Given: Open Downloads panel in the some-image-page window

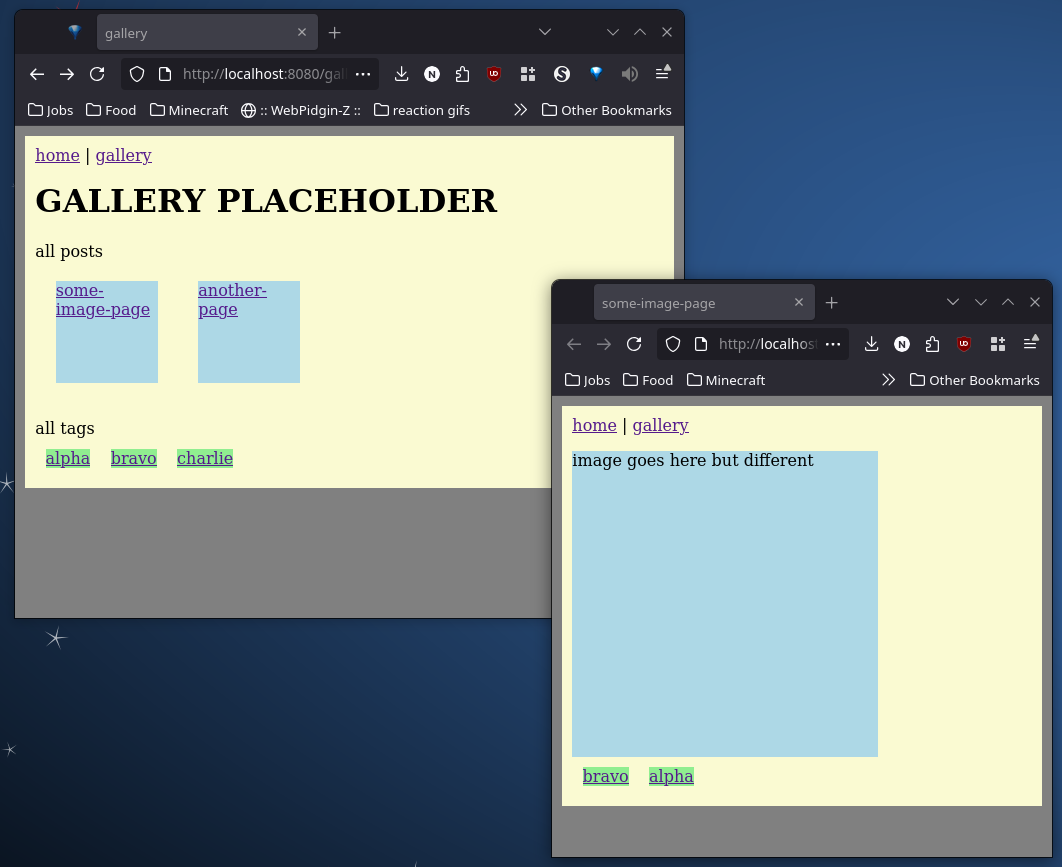Looking at the screenshot, I should click(x=871, y=344).
